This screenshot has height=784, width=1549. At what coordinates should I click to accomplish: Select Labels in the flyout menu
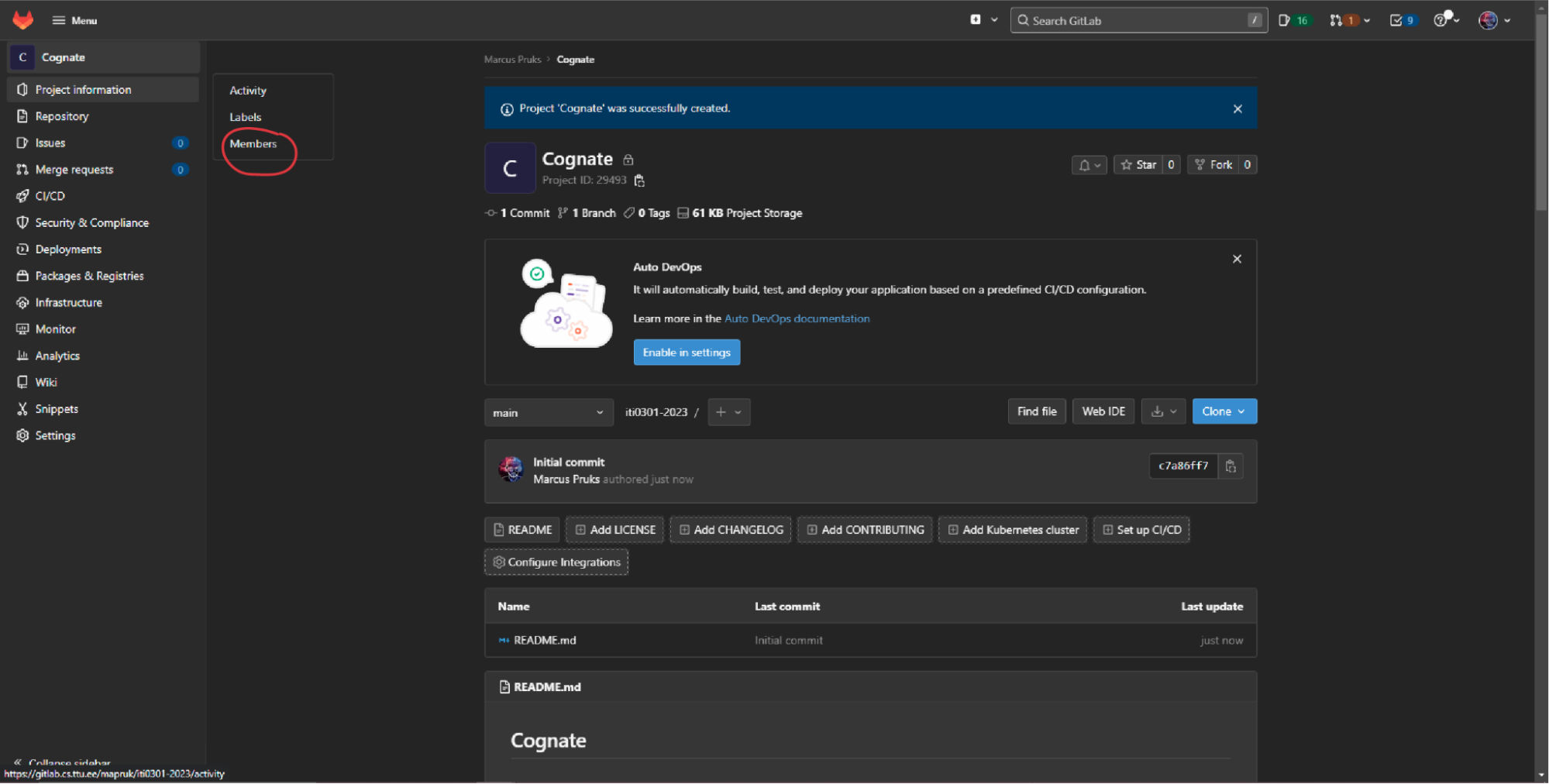click(245, 117)
